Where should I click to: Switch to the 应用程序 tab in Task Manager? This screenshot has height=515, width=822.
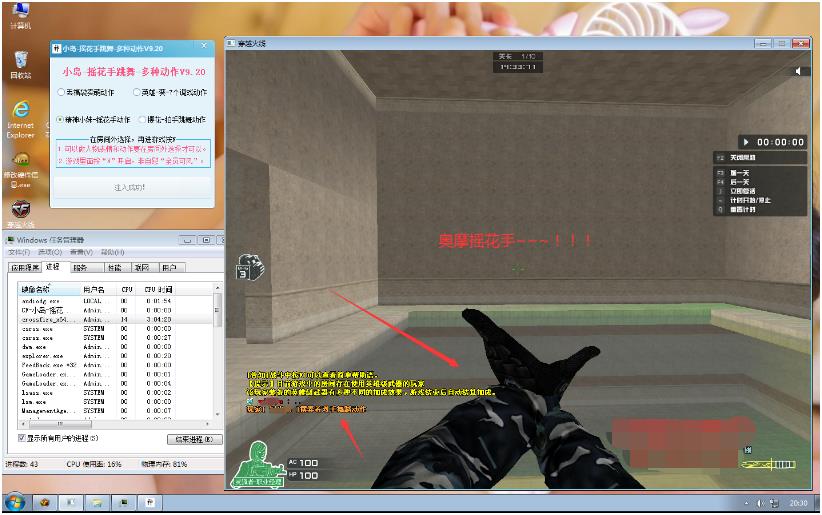click(24, 268)
